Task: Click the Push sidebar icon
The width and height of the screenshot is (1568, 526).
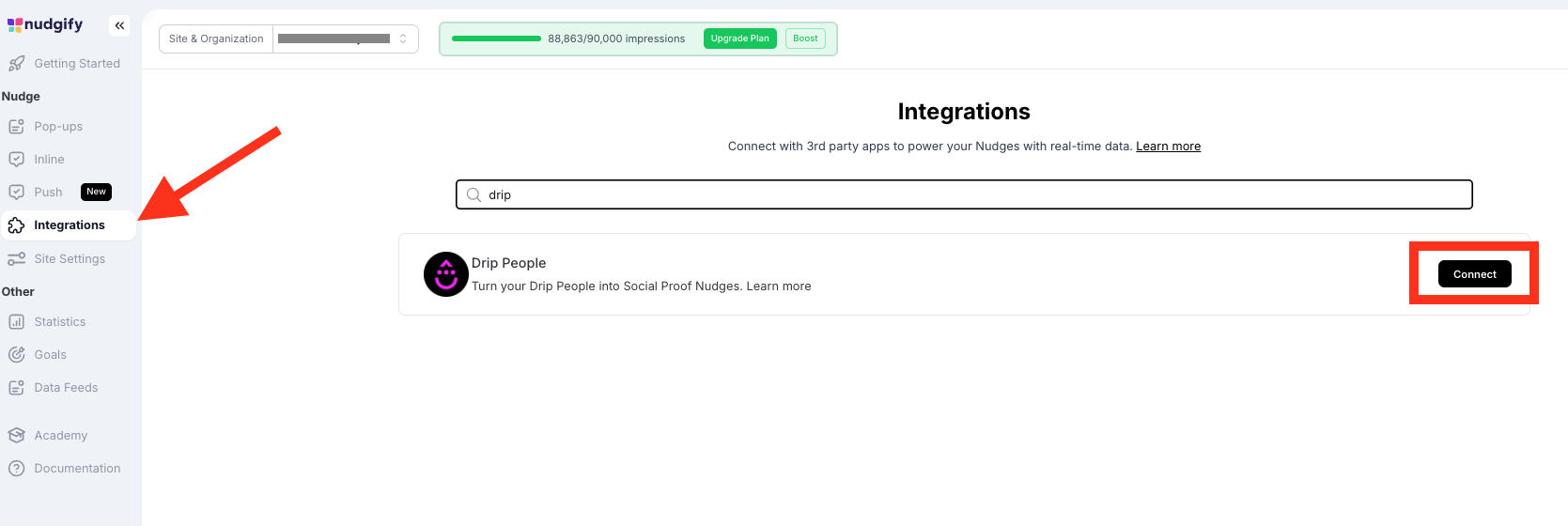Action: pos(16,193)
